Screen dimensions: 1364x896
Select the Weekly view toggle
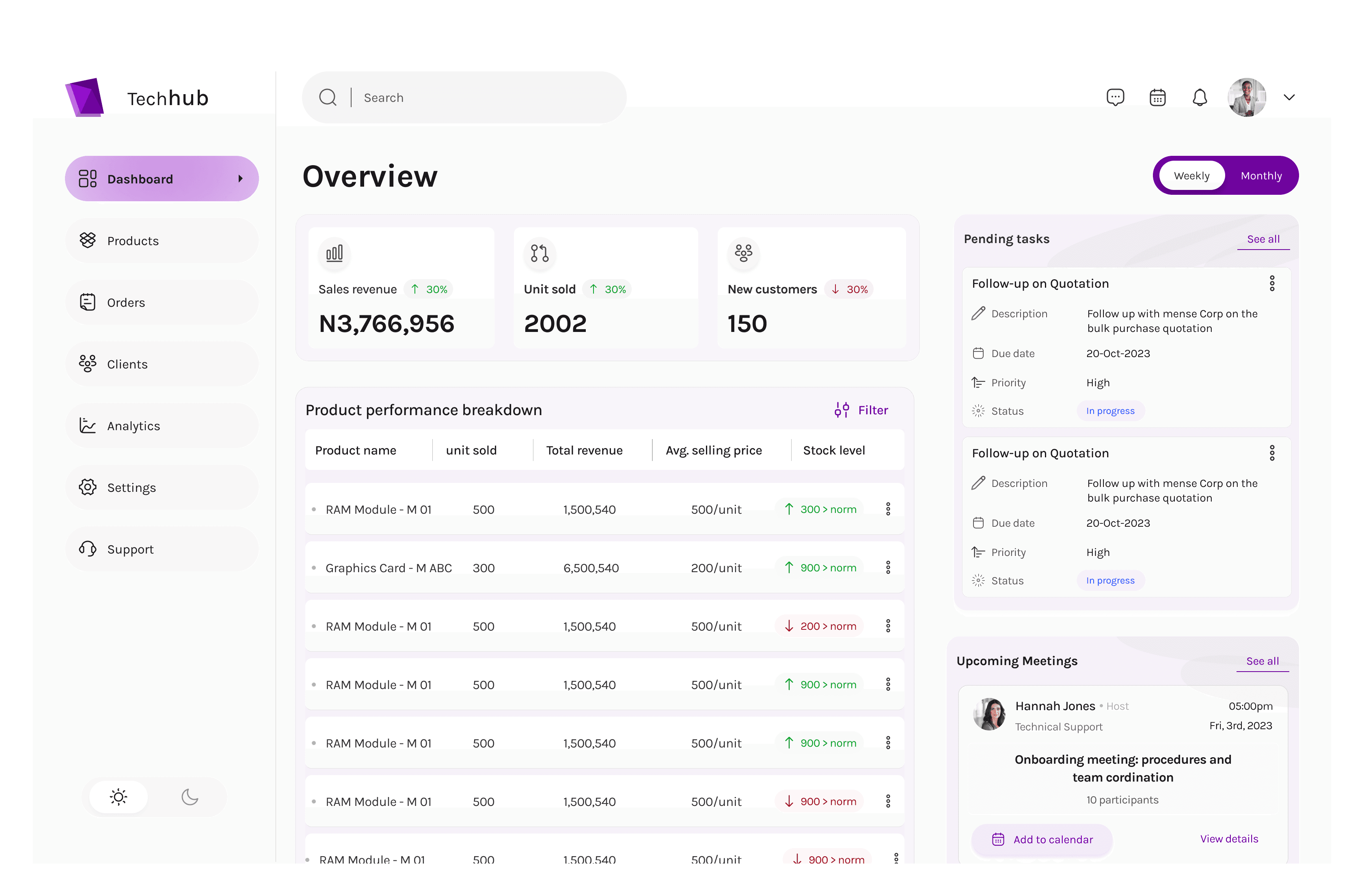point(1191,176)
